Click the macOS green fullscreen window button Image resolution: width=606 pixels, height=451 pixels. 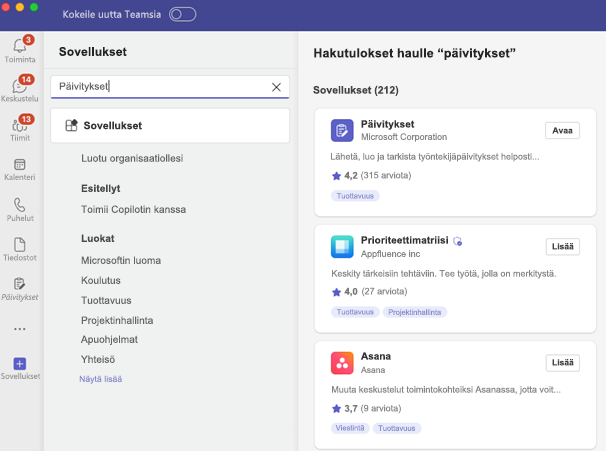[x=34, y=7]
